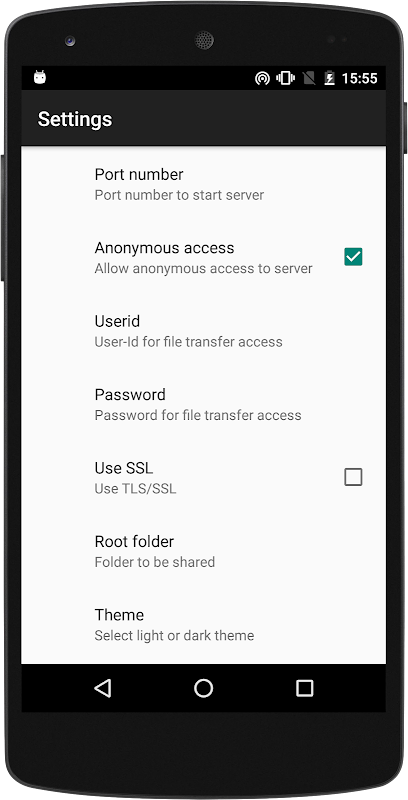Tap the 15:55 clock in the status bar
408x800 pixels.
point(360,78)
